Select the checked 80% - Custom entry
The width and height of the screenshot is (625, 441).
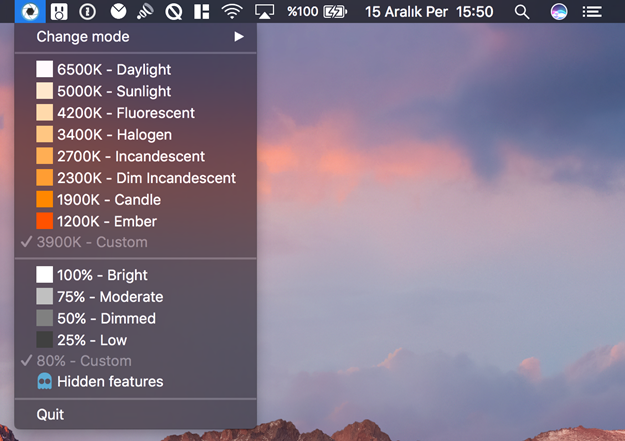[84, 361]
